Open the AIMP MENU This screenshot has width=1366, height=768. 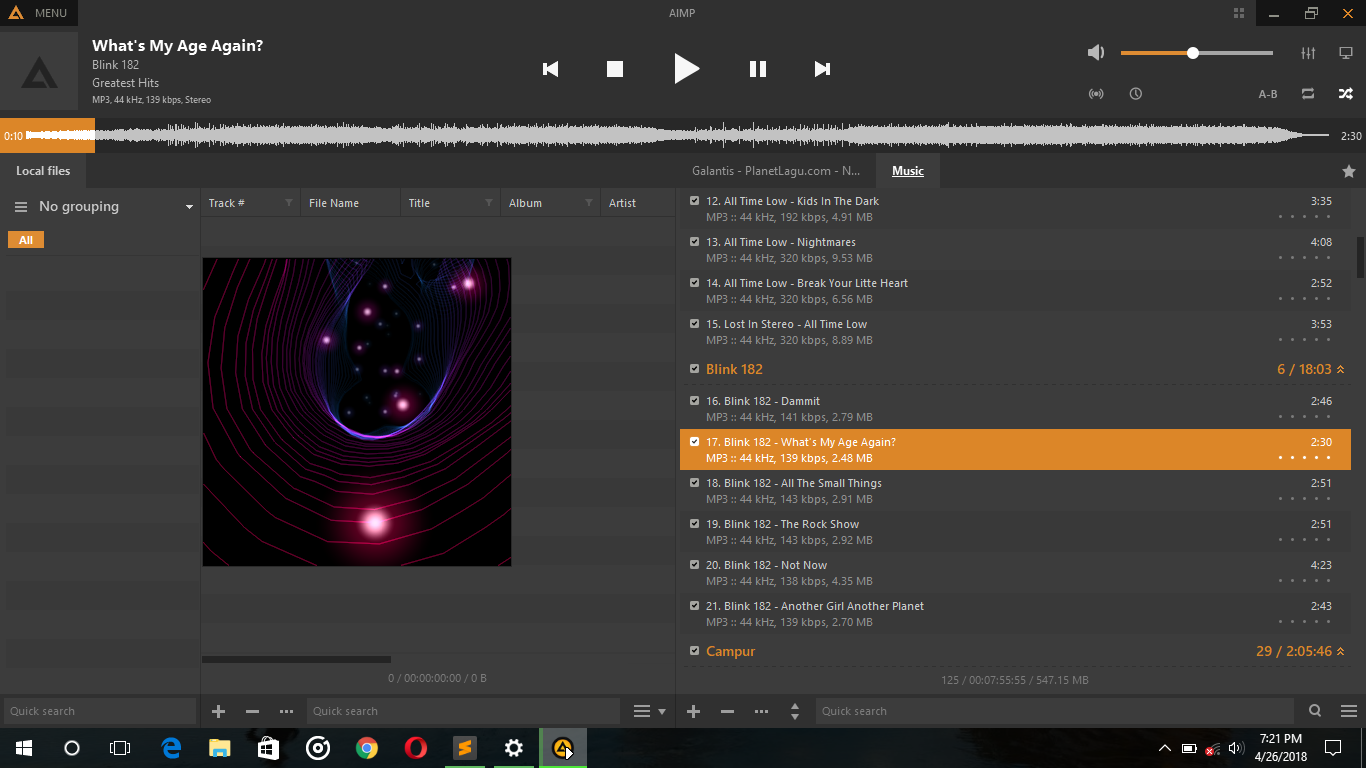[38, 13]
